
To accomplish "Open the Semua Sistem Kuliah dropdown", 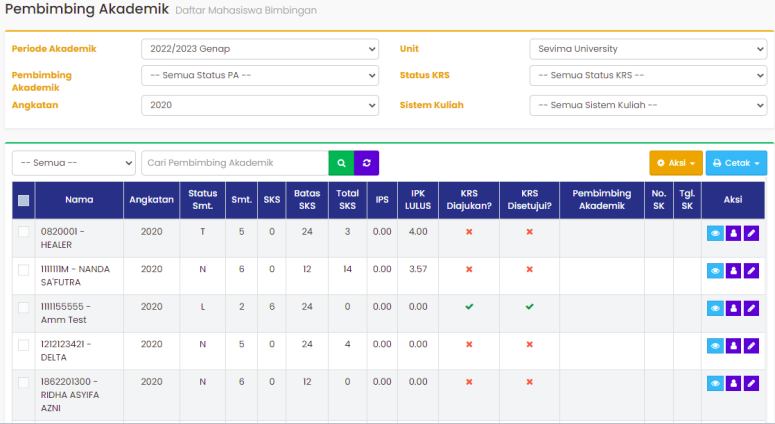I will point(648,105).
